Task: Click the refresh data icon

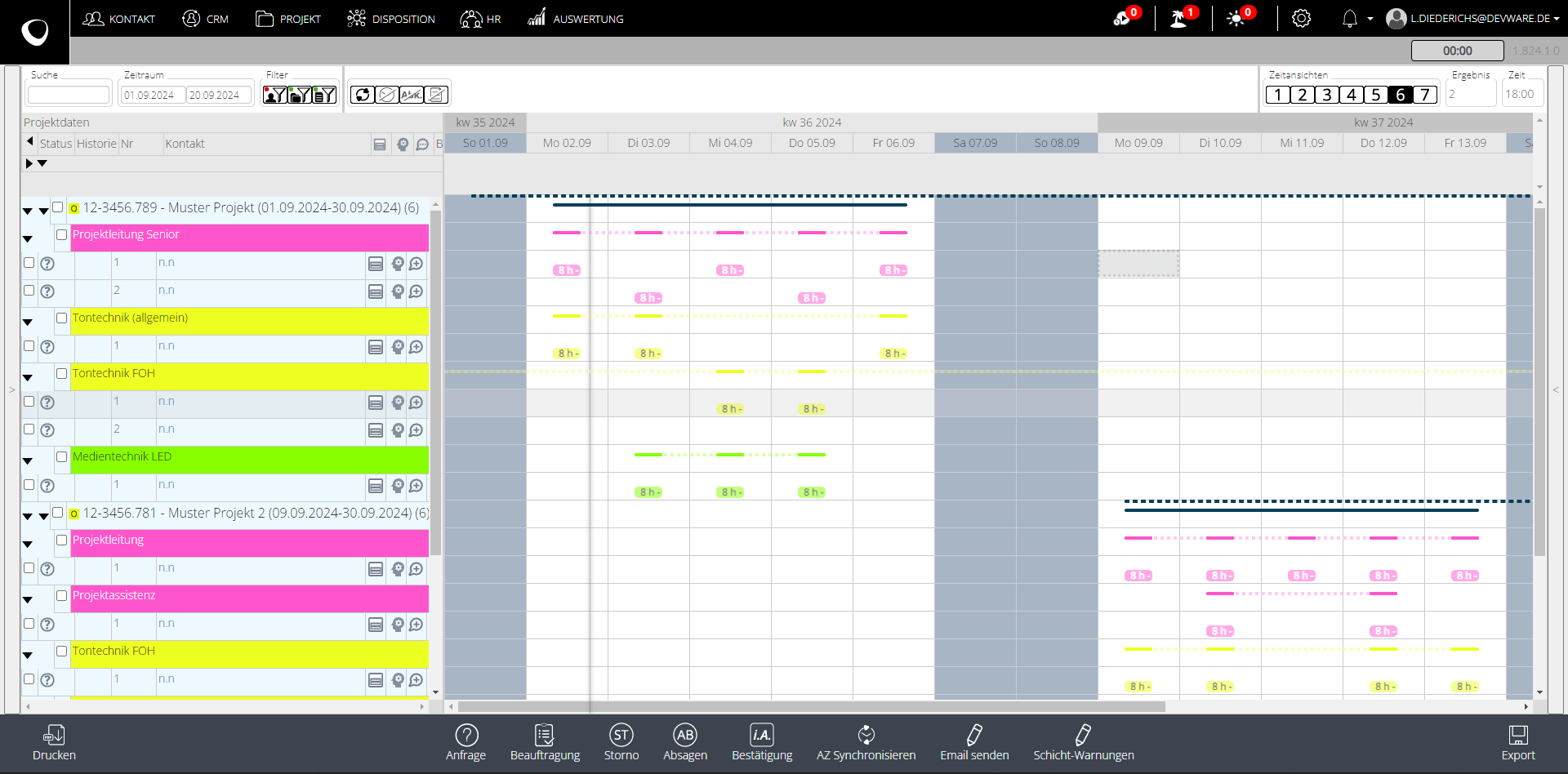Action: point(363,95)
